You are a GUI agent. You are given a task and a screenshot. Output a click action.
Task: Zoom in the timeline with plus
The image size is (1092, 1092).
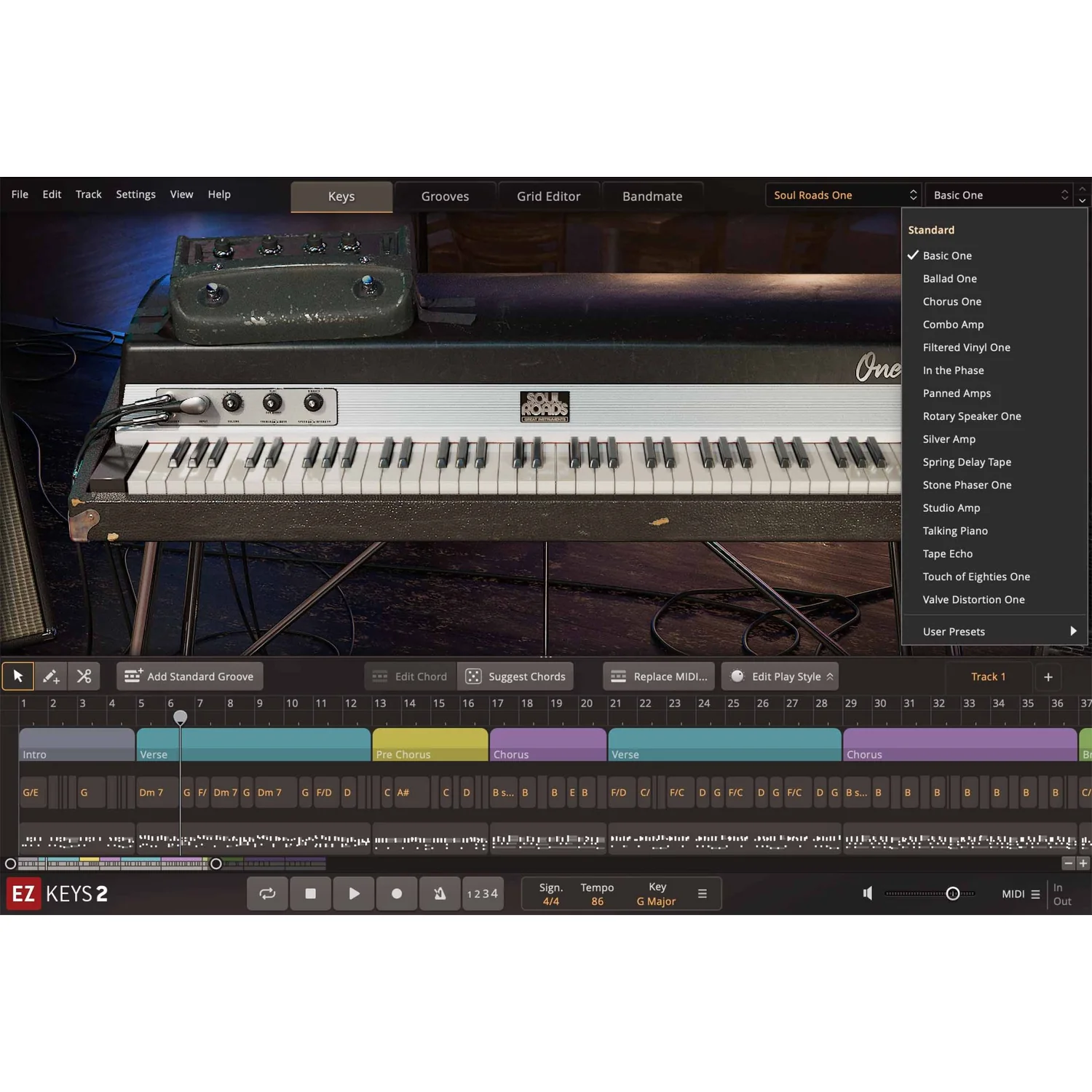[x=1083, y=863]
